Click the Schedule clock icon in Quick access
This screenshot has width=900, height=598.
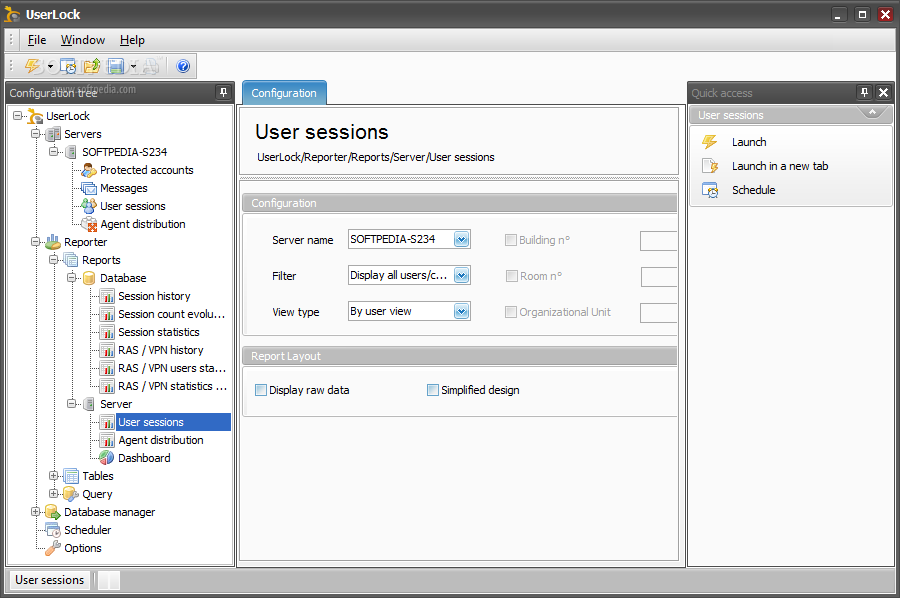click(710, 190)
